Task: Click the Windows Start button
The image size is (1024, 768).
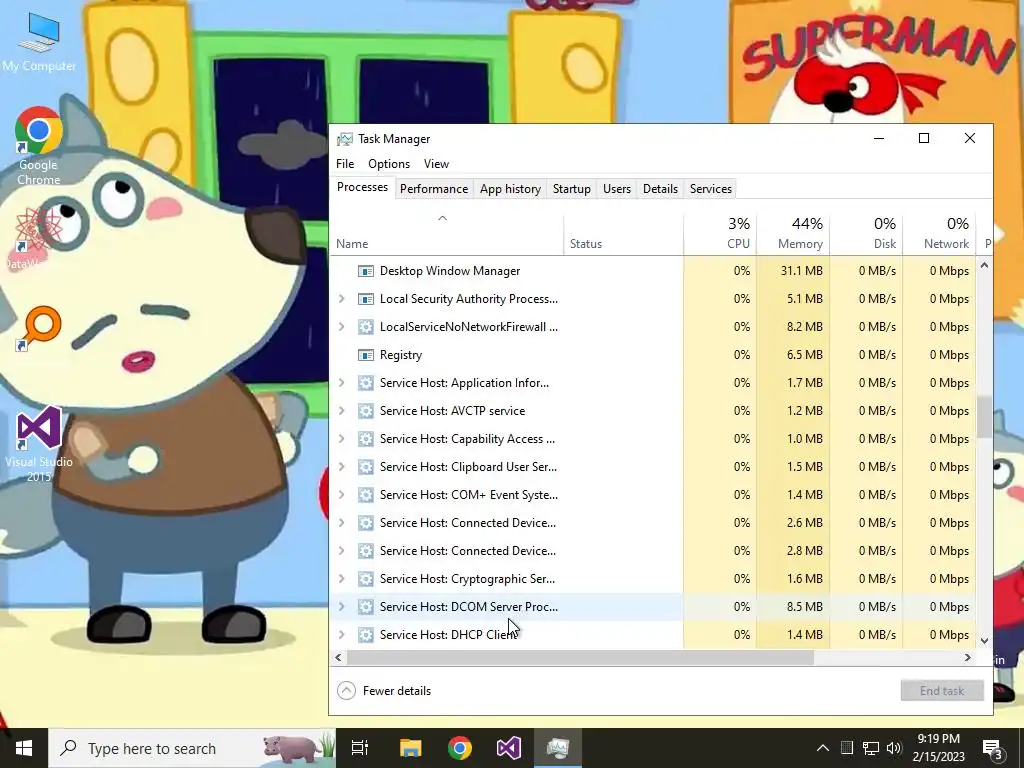Action: pos(24,748)
